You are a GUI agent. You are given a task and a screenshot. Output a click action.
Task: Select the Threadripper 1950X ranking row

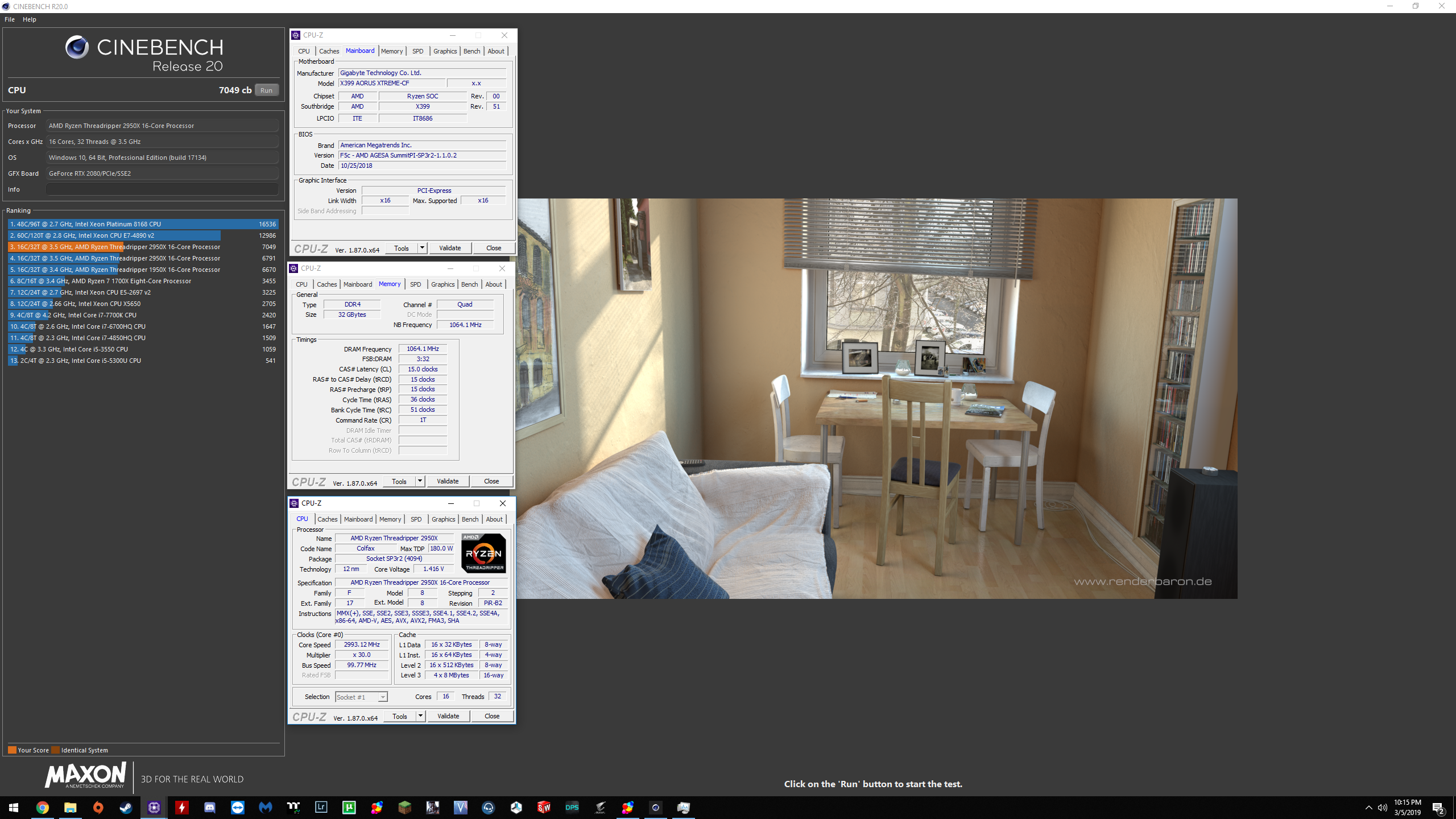(x=143, y=270)
